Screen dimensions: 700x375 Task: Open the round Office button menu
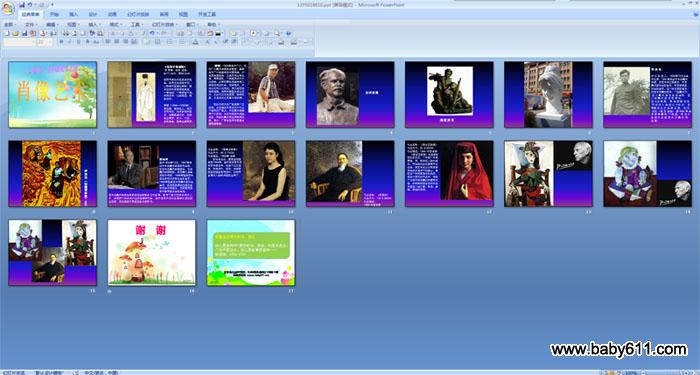[8, 8]
